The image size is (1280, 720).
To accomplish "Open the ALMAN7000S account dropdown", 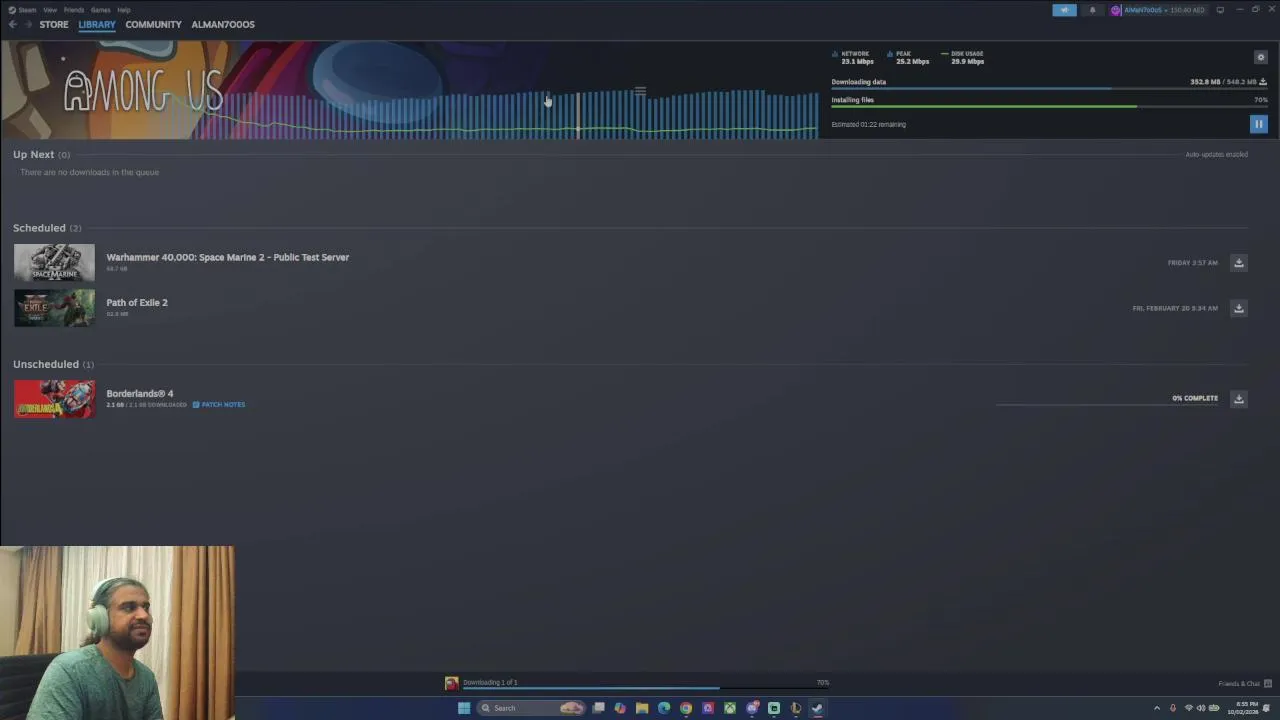I will click(1158, 10).
